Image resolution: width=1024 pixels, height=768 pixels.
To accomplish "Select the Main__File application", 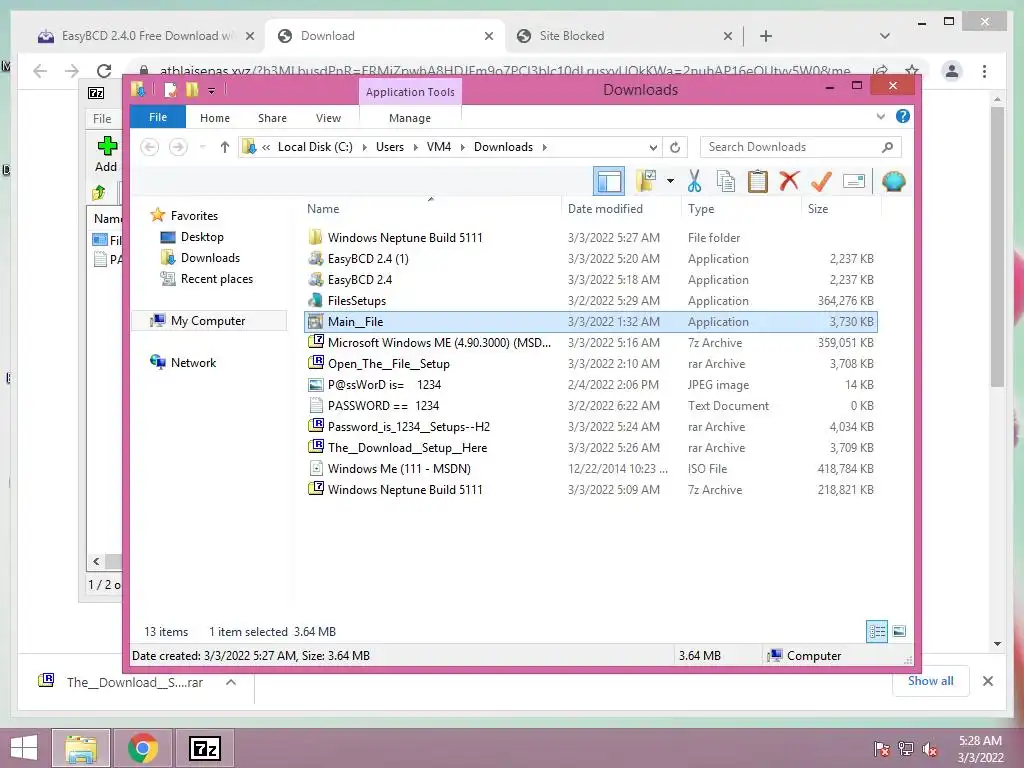I will coord(590,321).
